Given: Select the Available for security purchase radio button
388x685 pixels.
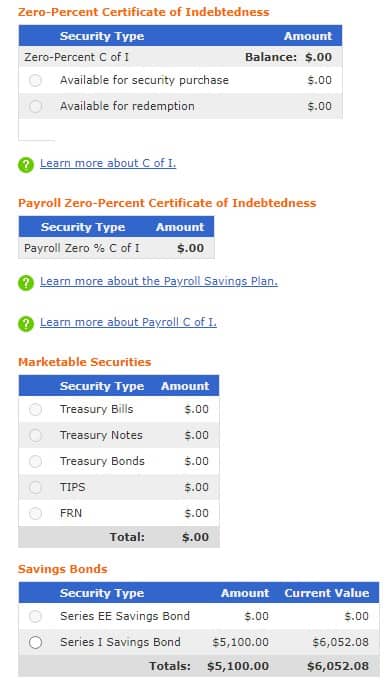Looking at the screenshot, I should [x=35, y=80].
